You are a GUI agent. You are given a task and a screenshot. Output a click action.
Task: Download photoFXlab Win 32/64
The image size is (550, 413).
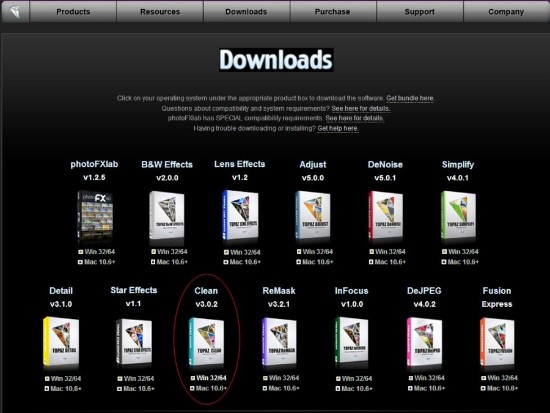(x=96, y=252)
